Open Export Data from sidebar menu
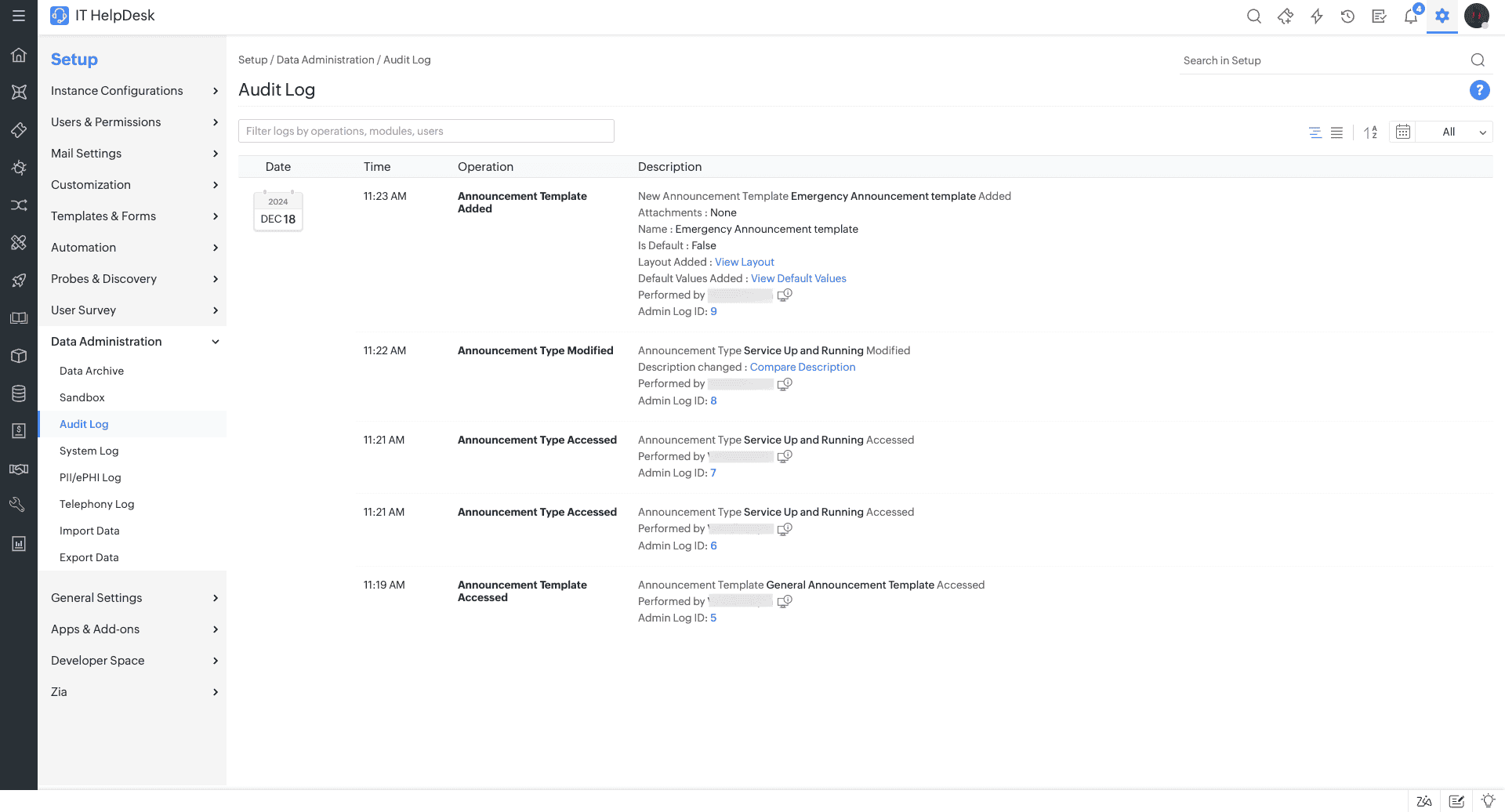 pos(89,557)
